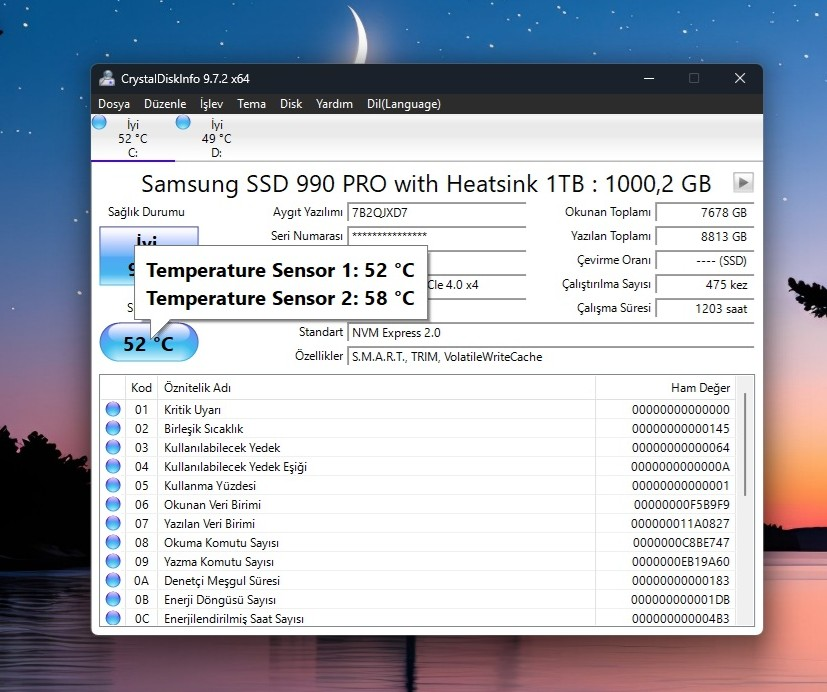Image resolution: width=827 pixels, height=692 pixels.
Task: Click the Yazılan Toplamı value 8813 GB
Action: click(x=705, y=237)
